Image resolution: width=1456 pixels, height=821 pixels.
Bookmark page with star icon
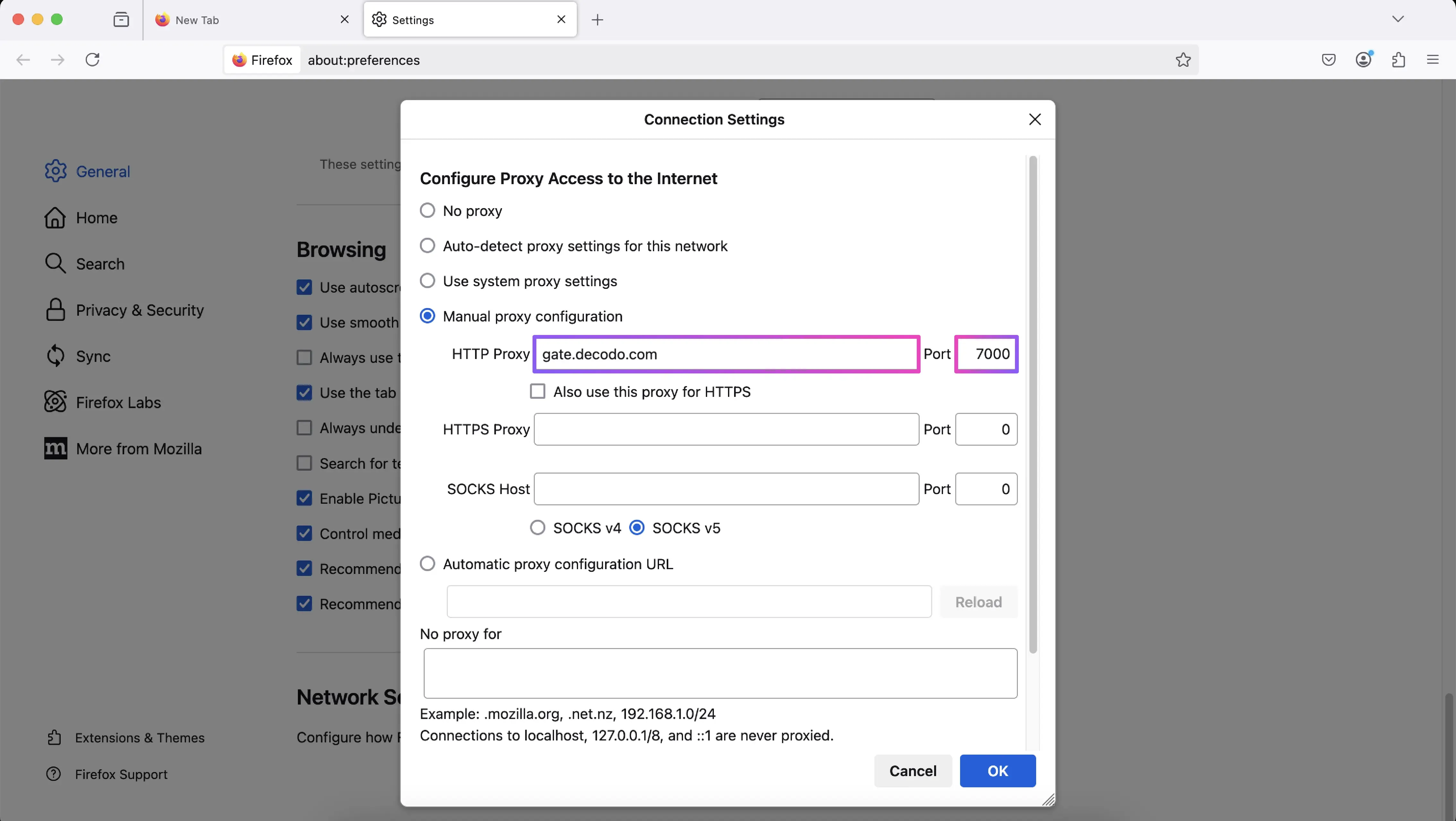click(1183, 60)
